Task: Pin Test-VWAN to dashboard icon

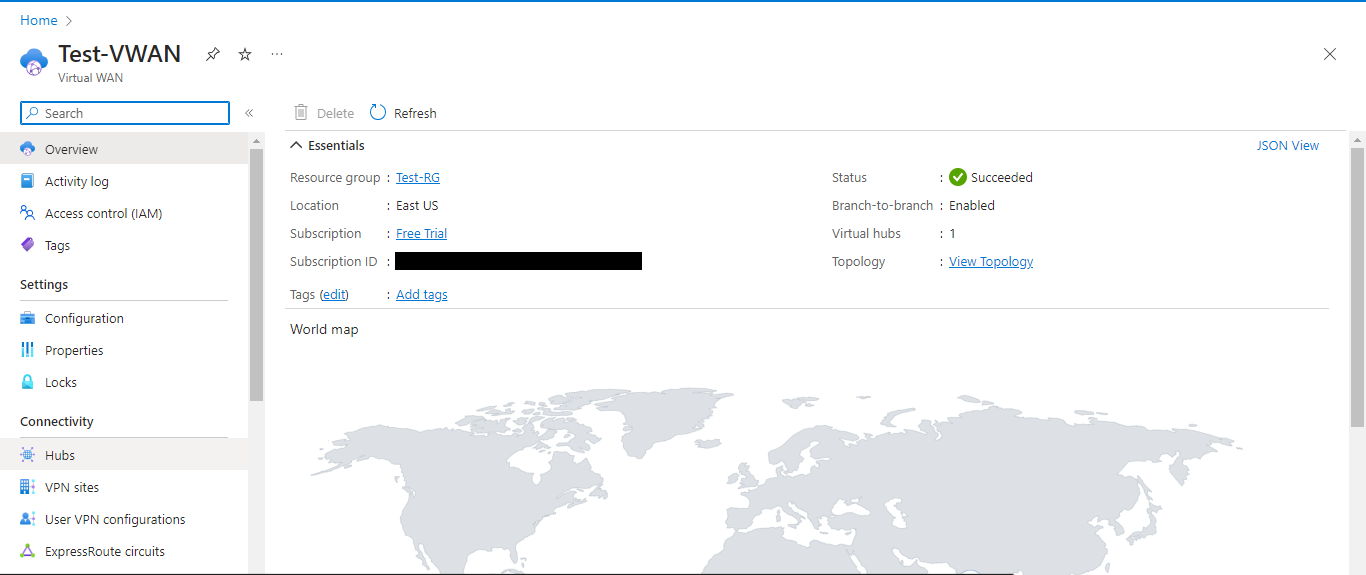Action: tap(213, 54)
